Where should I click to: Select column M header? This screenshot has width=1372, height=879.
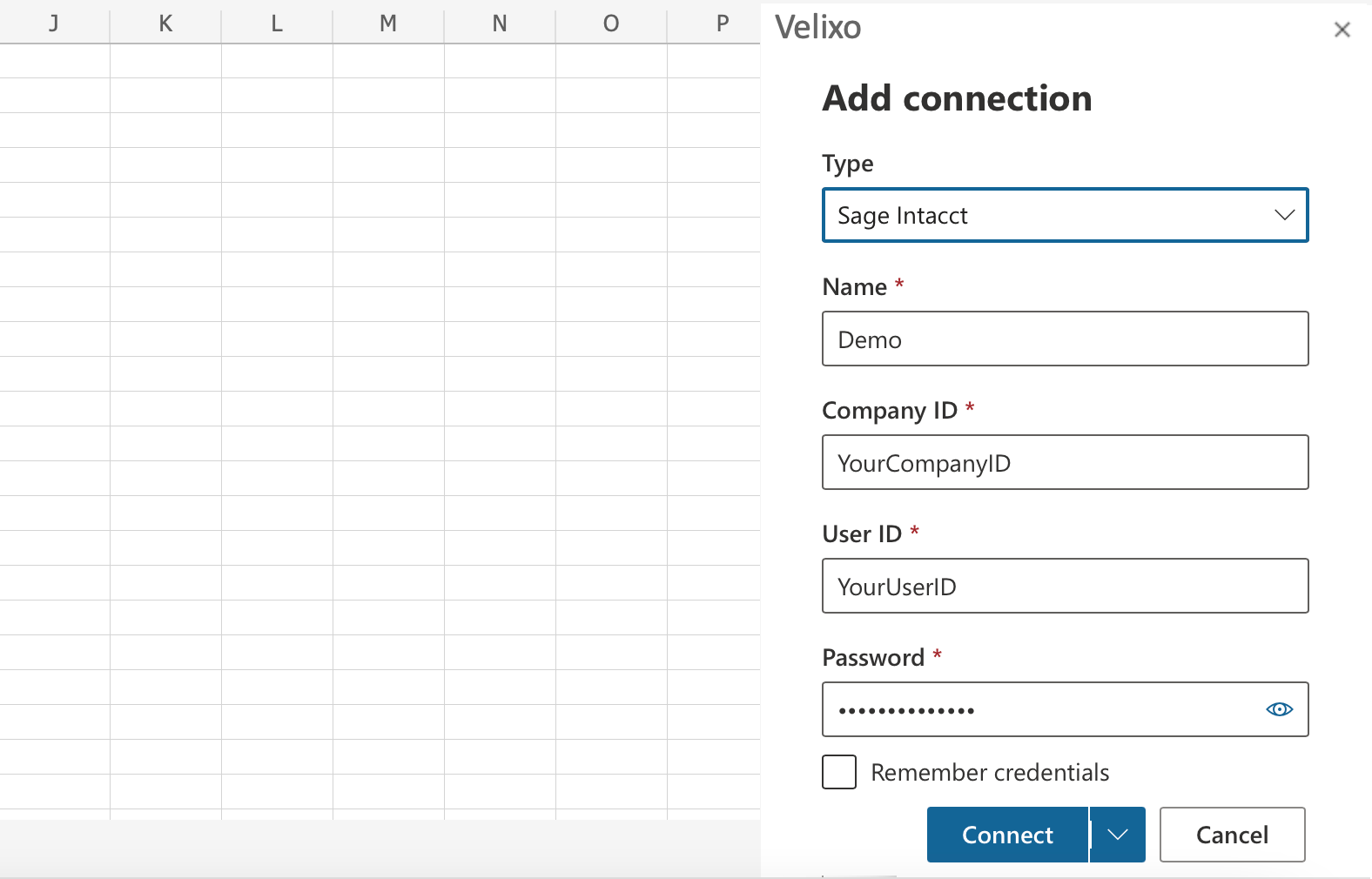[388, 23]
